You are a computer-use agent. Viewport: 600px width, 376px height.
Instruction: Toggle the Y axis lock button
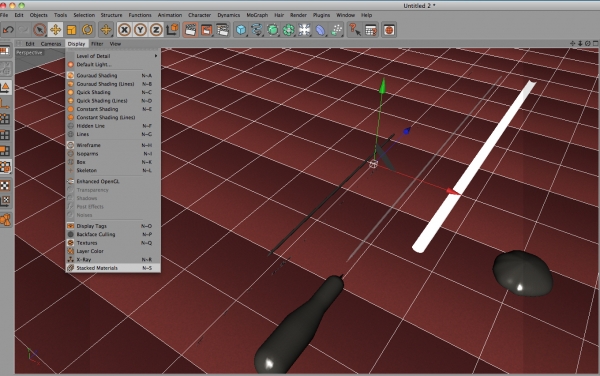click(x=140, y=29)
